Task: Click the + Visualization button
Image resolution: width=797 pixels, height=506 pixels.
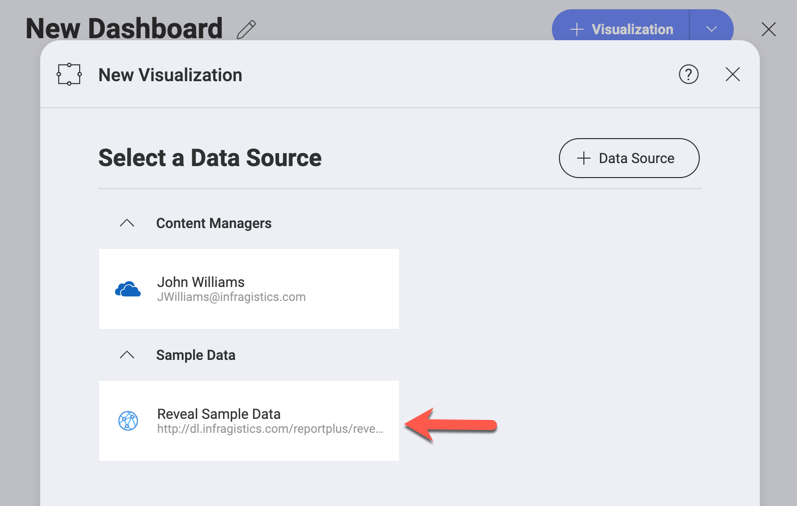Action: click(x=621, y=29)
